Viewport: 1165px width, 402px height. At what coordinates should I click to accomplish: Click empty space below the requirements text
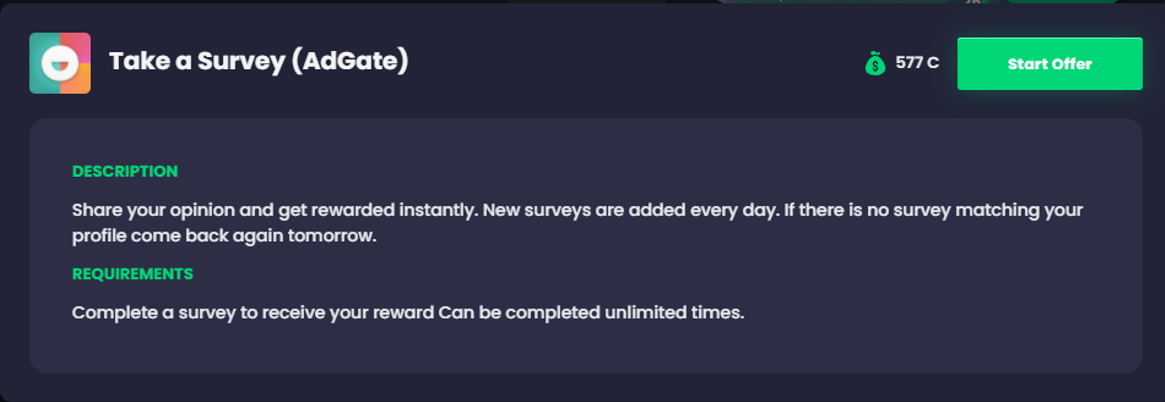pos(585,348)
